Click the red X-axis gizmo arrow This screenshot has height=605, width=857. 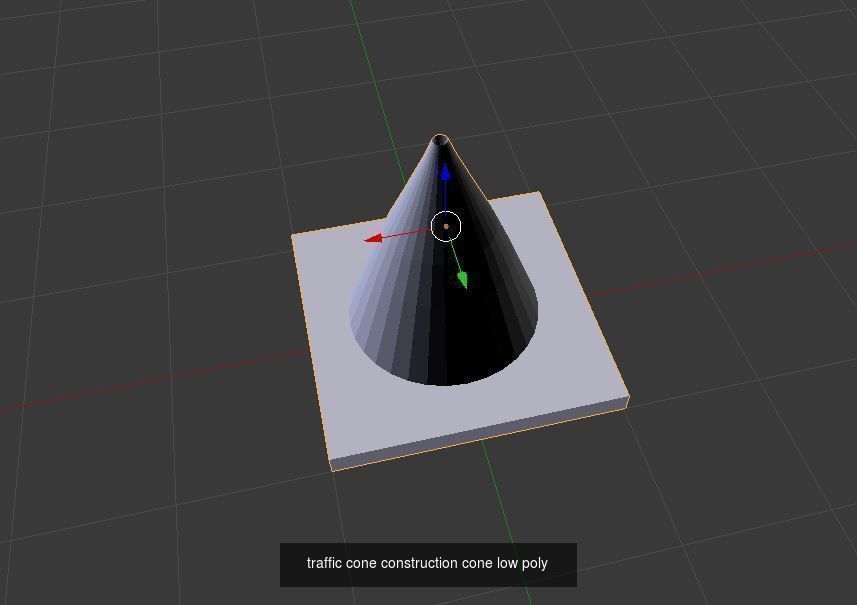pyautogui.click(x=373, y=238)
